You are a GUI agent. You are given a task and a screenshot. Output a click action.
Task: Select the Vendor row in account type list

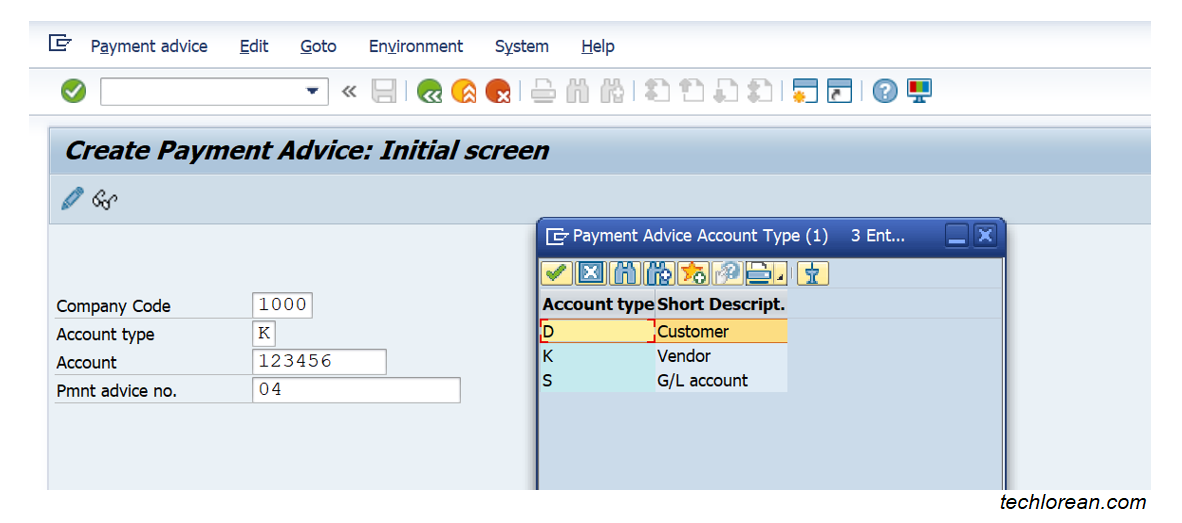(x=684, y=356)
